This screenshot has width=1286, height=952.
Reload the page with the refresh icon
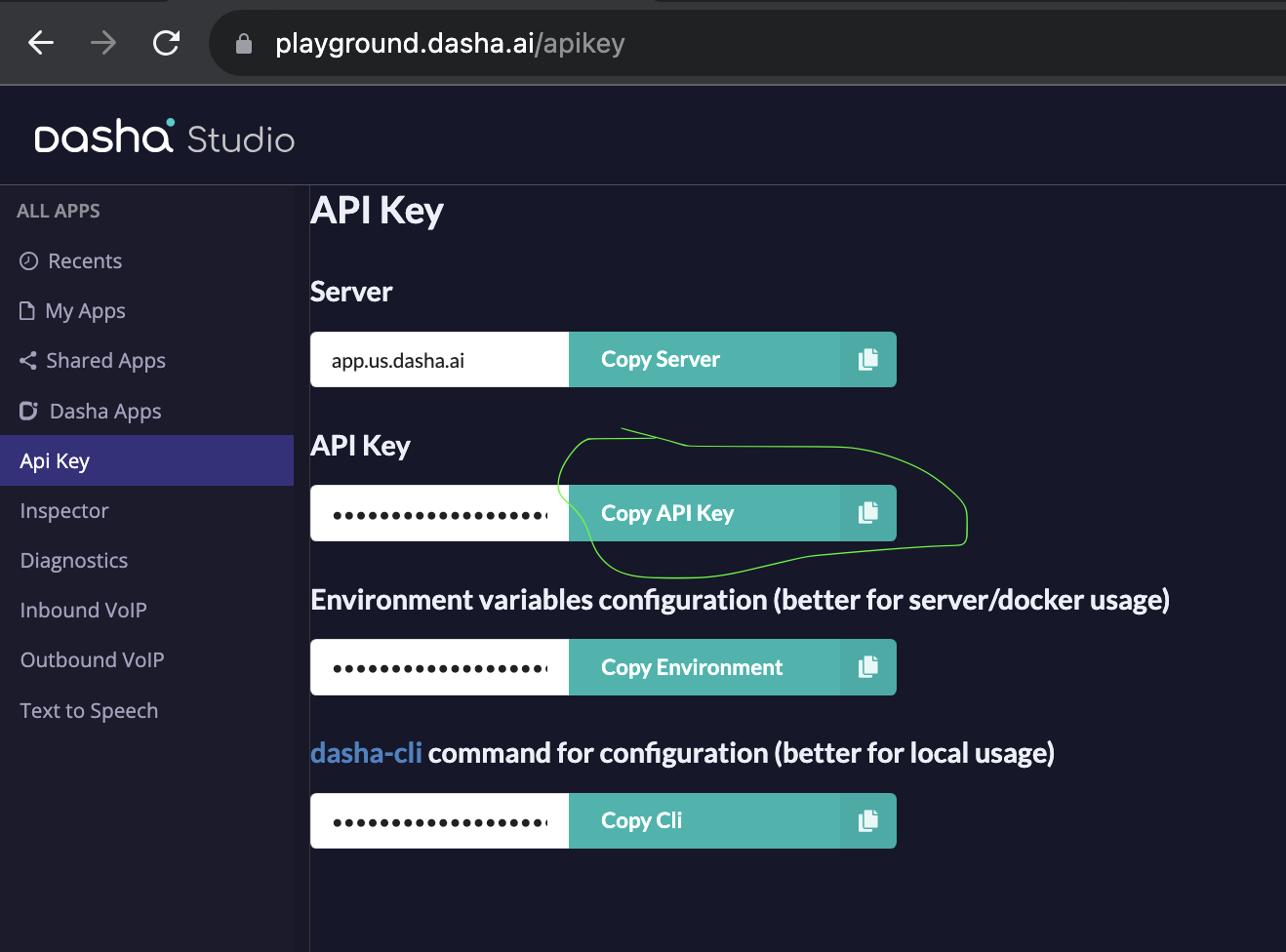[x=167, y=43]
